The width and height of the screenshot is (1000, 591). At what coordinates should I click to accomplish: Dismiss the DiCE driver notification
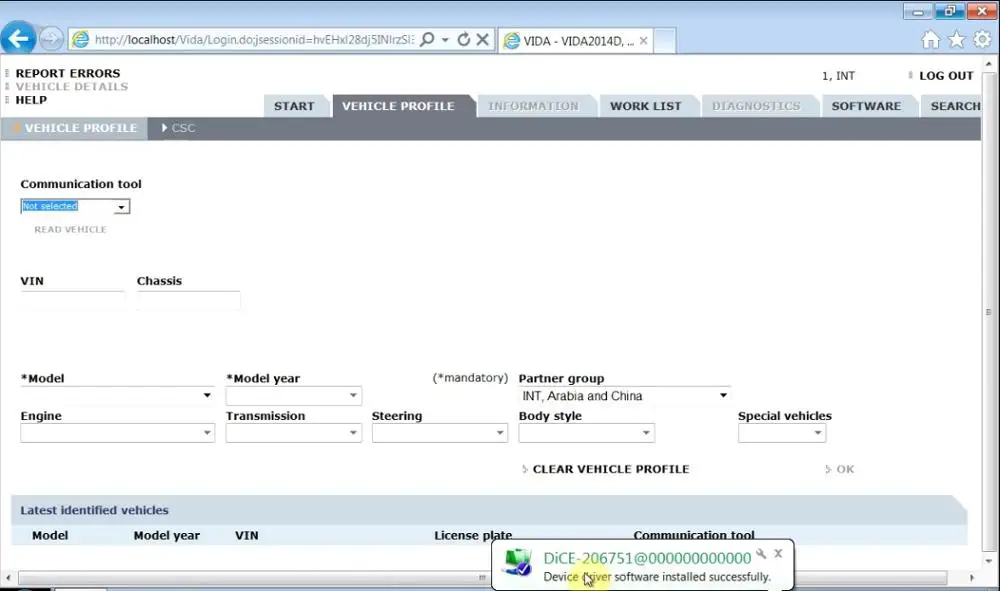[778, 553]
